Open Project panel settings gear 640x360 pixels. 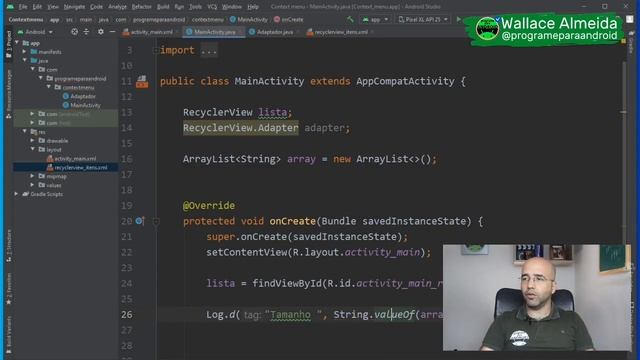point(100,31)
